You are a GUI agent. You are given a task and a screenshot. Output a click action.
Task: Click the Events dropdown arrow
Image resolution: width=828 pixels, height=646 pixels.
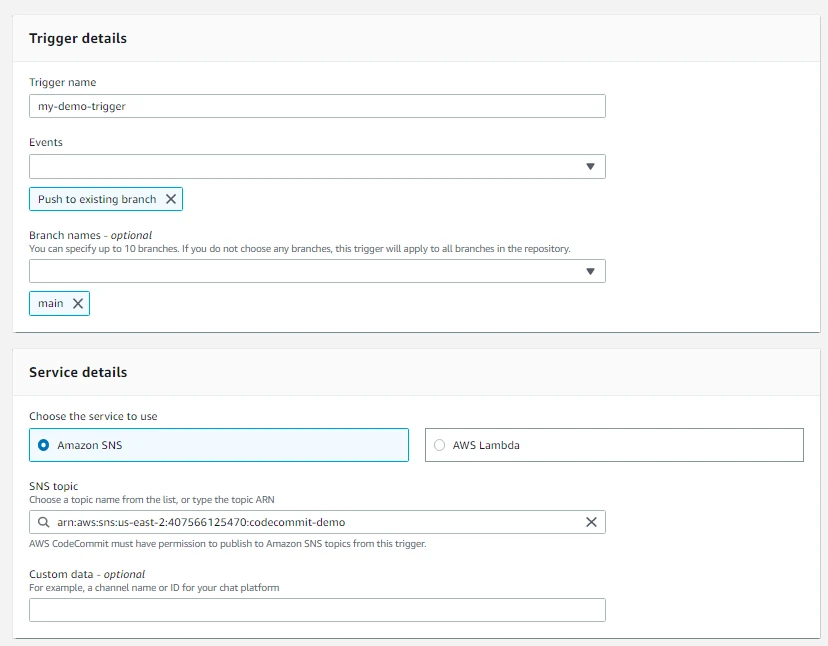click(590, 167)
